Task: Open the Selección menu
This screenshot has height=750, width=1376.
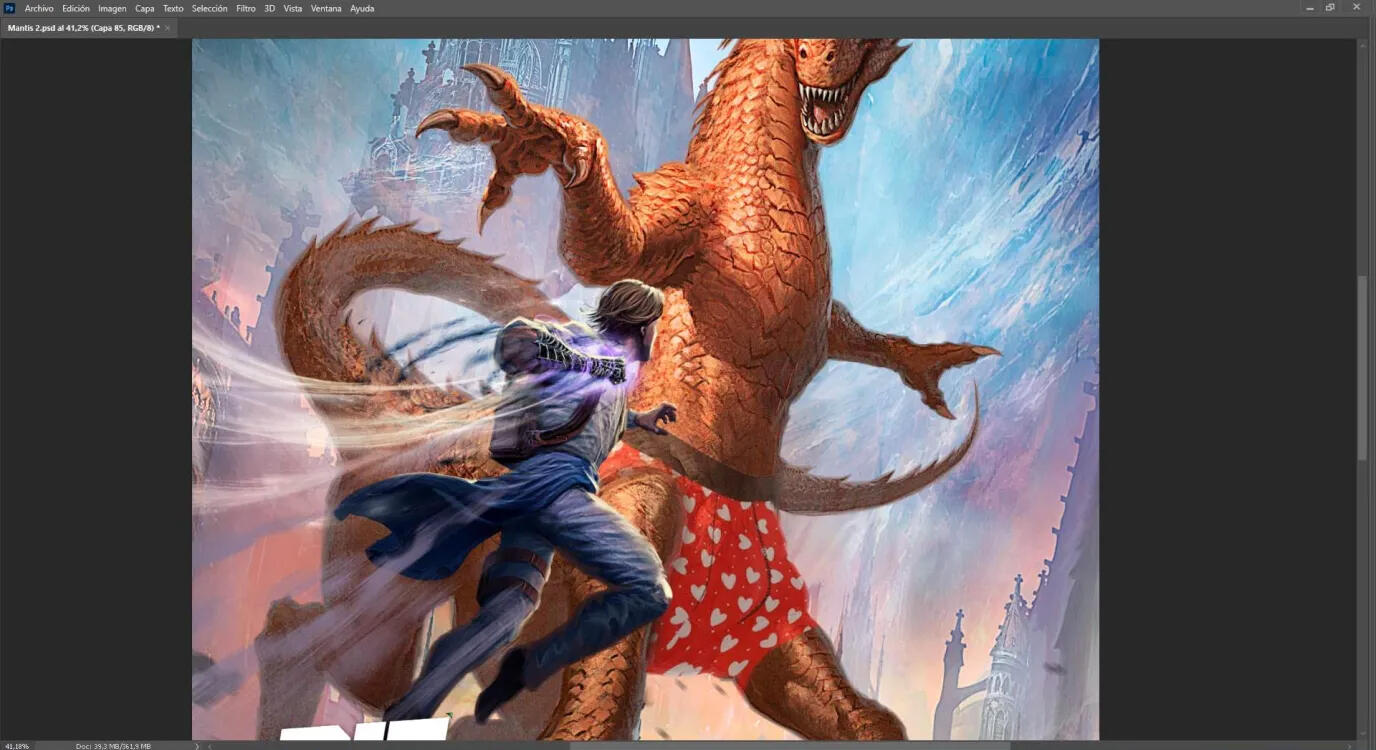Action: pos(209,8)
